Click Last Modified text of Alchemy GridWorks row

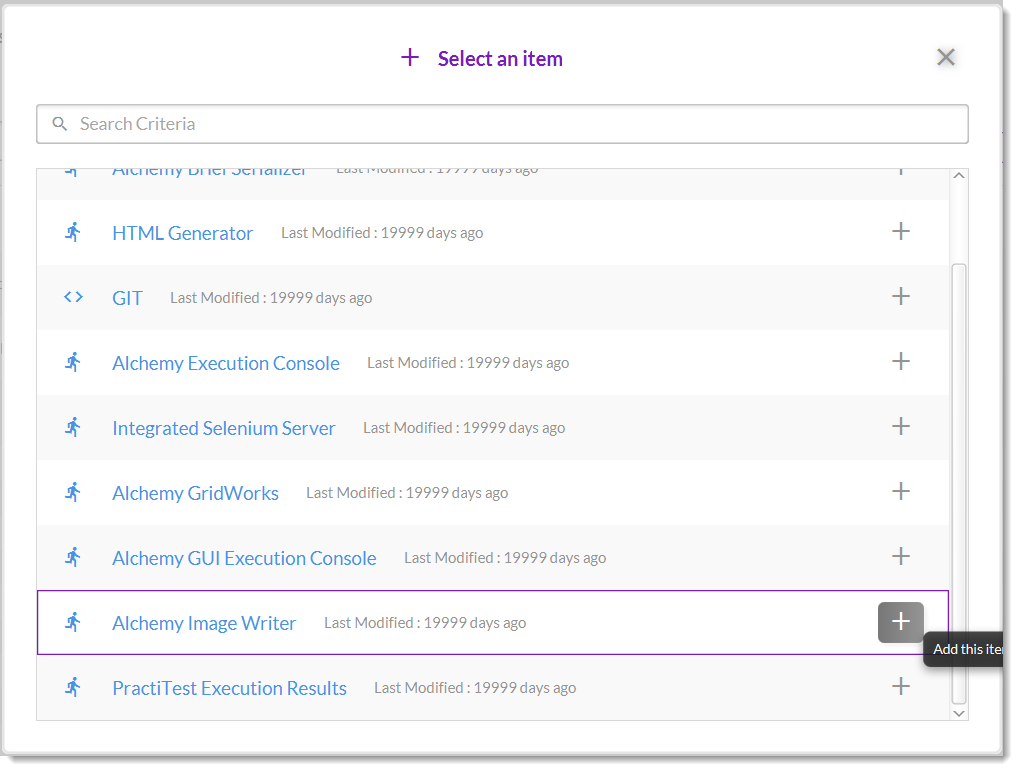click(x=407, y=493)
